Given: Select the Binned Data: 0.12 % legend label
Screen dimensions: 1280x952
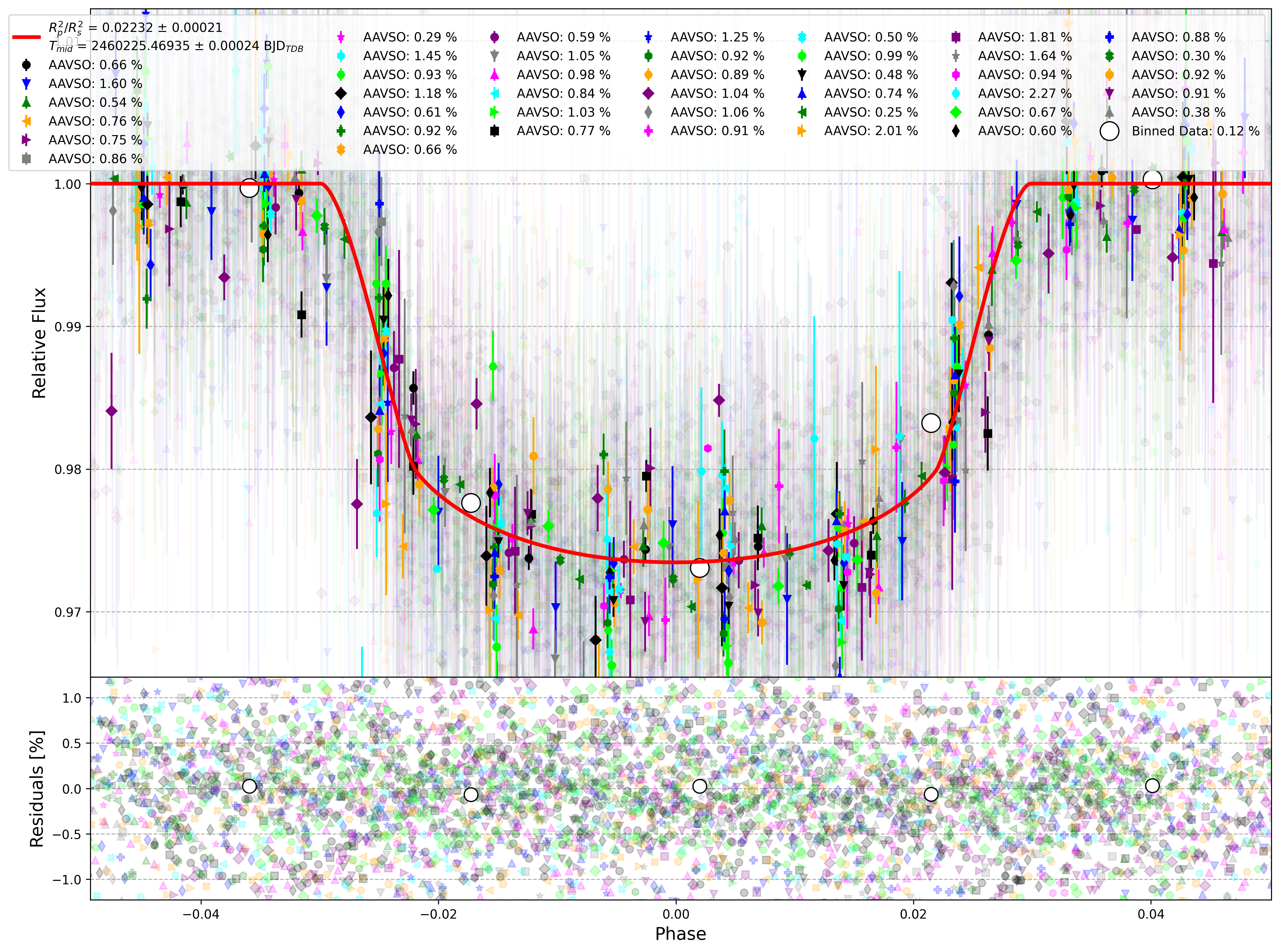Looking at the screenshot, I should (1196, 131).
